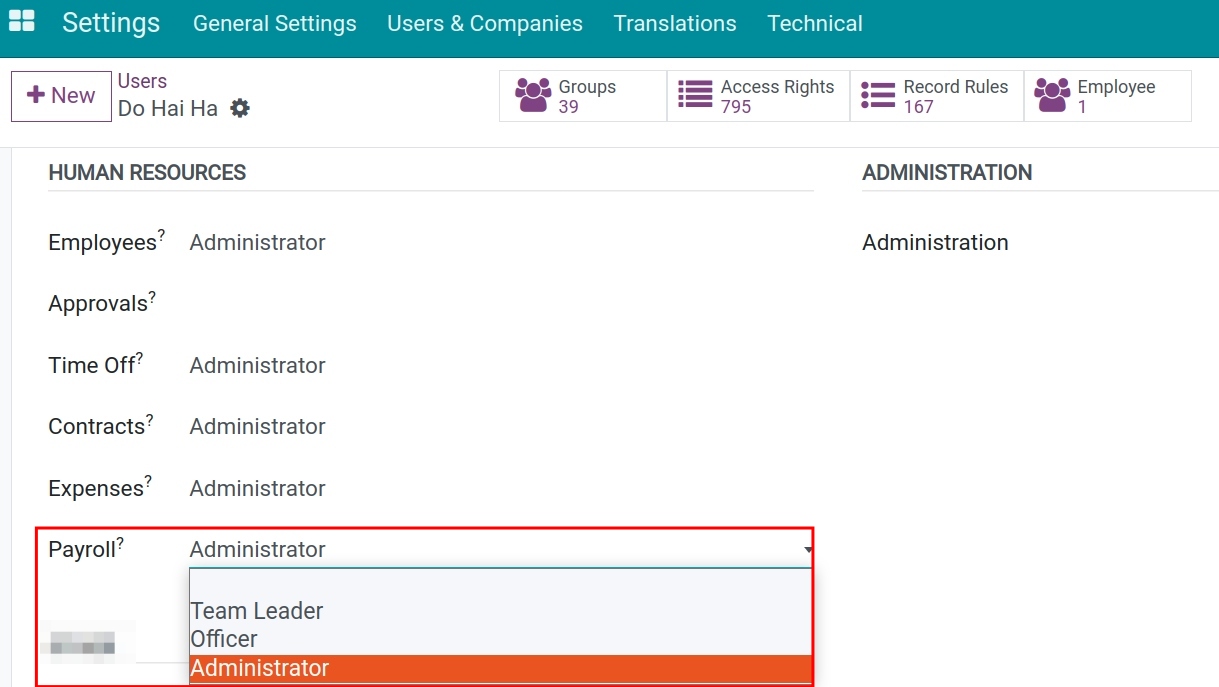Click the Approvals help question mark

(152, 297)
